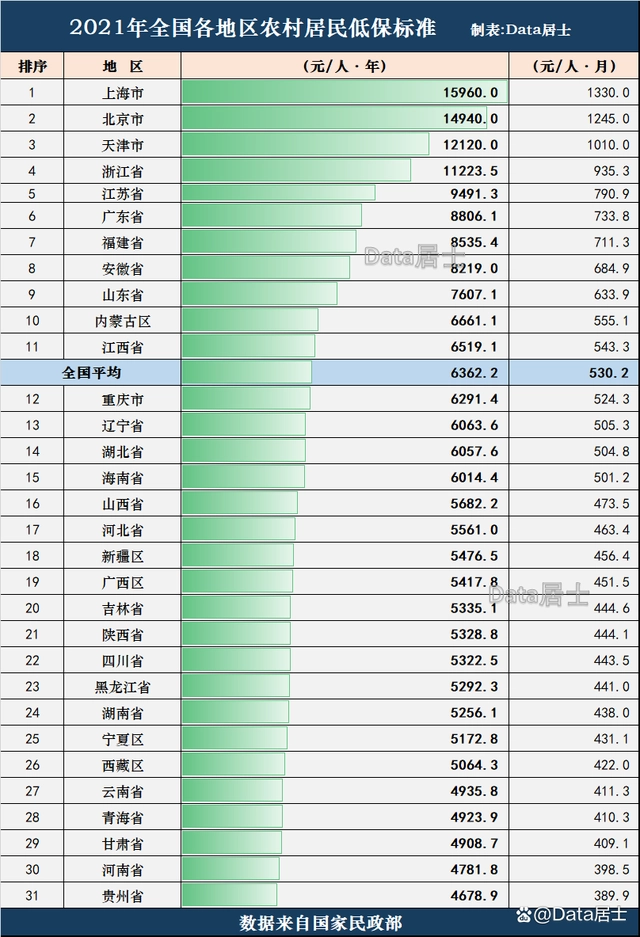Click the value 15960.0 for 上海市

[470, 93]
